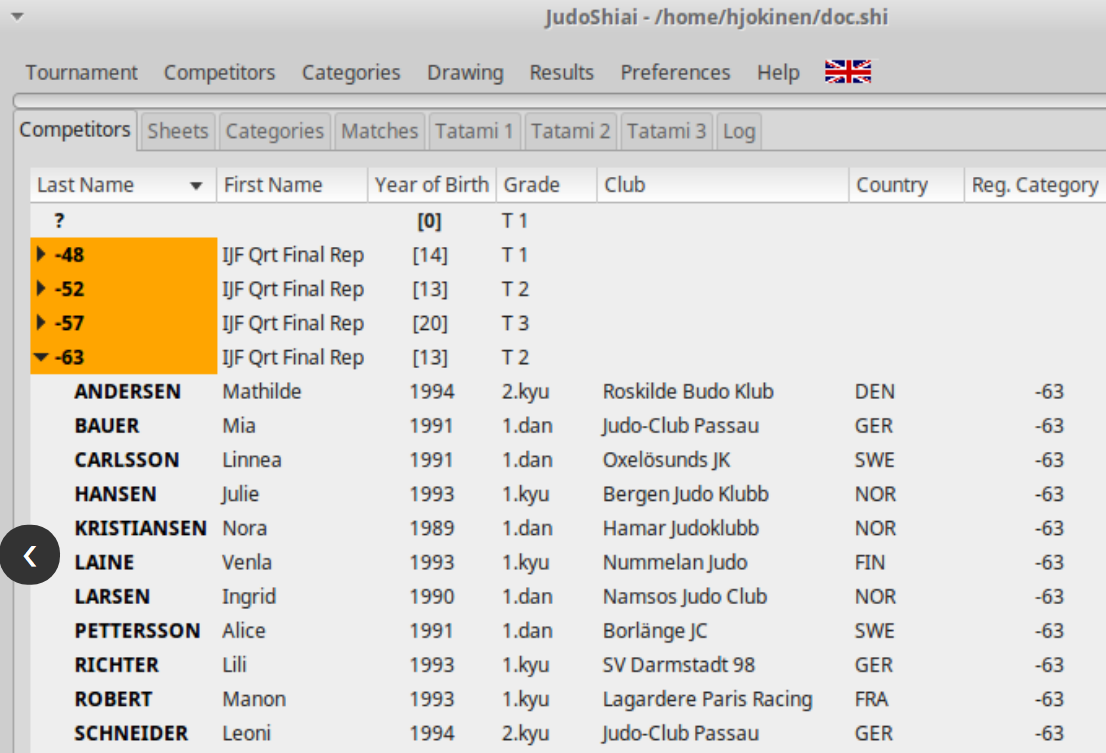Switch language via the UK flag icon
The image size is (1106, 753).
[847, 71]
